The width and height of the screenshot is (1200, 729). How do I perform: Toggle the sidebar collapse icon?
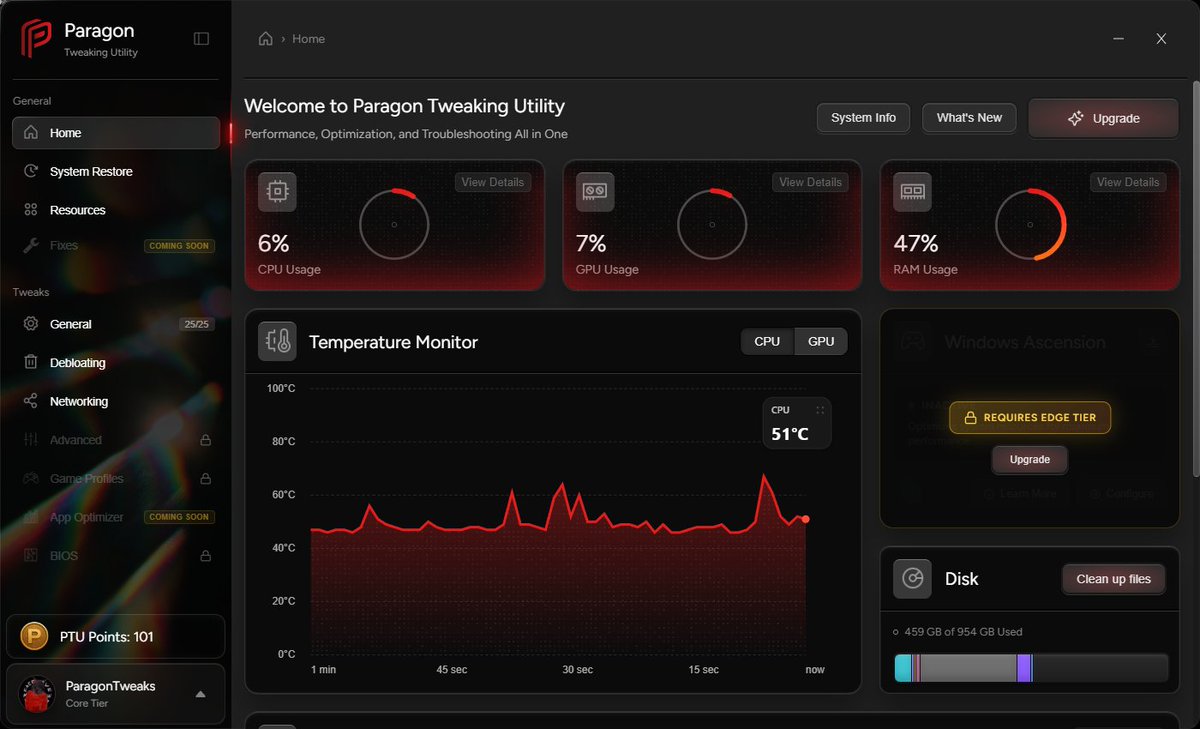pos(201,39)
